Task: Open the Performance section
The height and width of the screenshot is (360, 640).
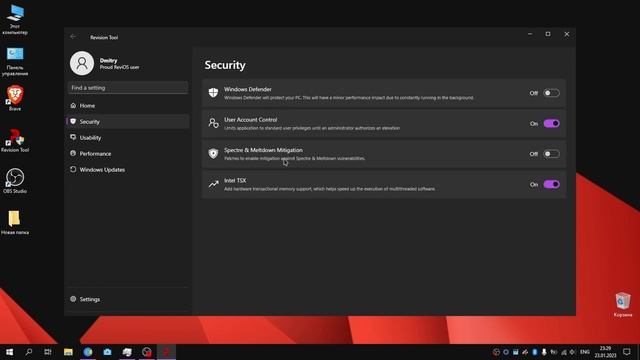Action: click(128, 153)
